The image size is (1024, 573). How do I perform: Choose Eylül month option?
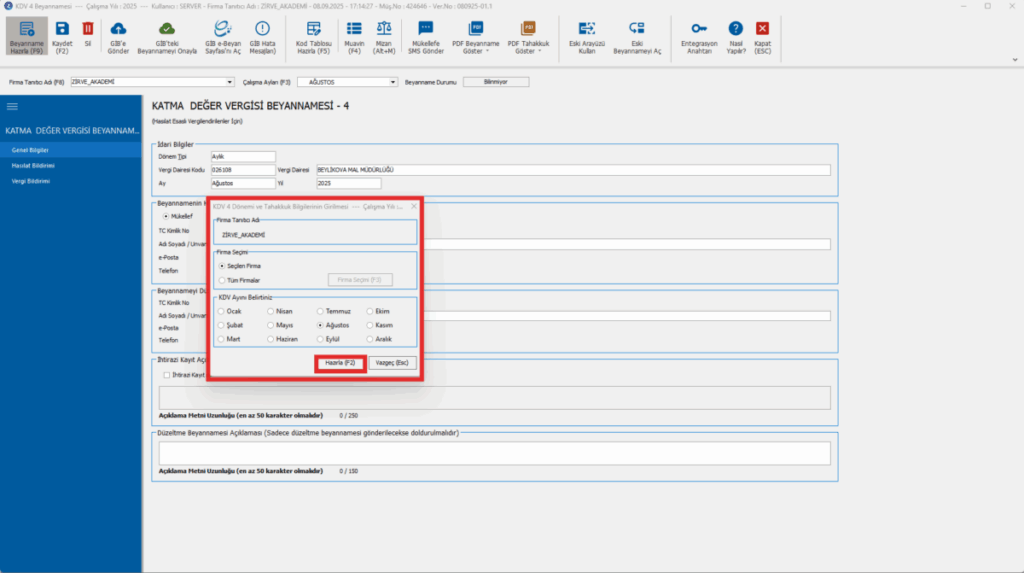320,339
